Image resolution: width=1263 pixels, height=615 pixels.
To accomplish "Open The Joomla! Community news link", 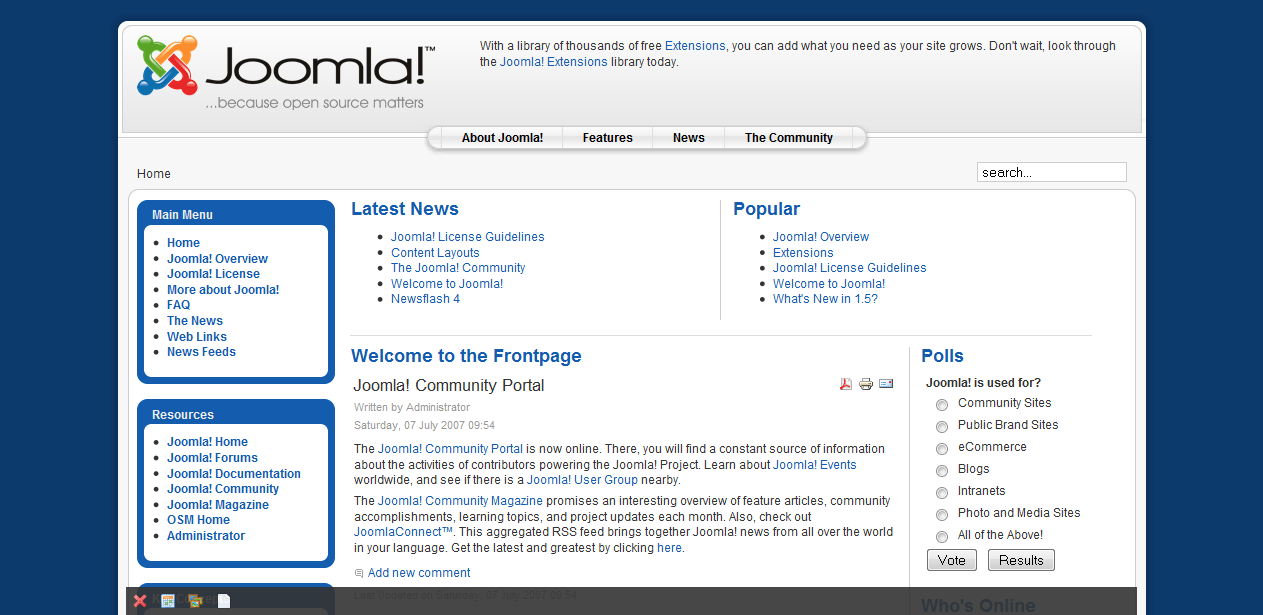I will [x=458, y=268].
